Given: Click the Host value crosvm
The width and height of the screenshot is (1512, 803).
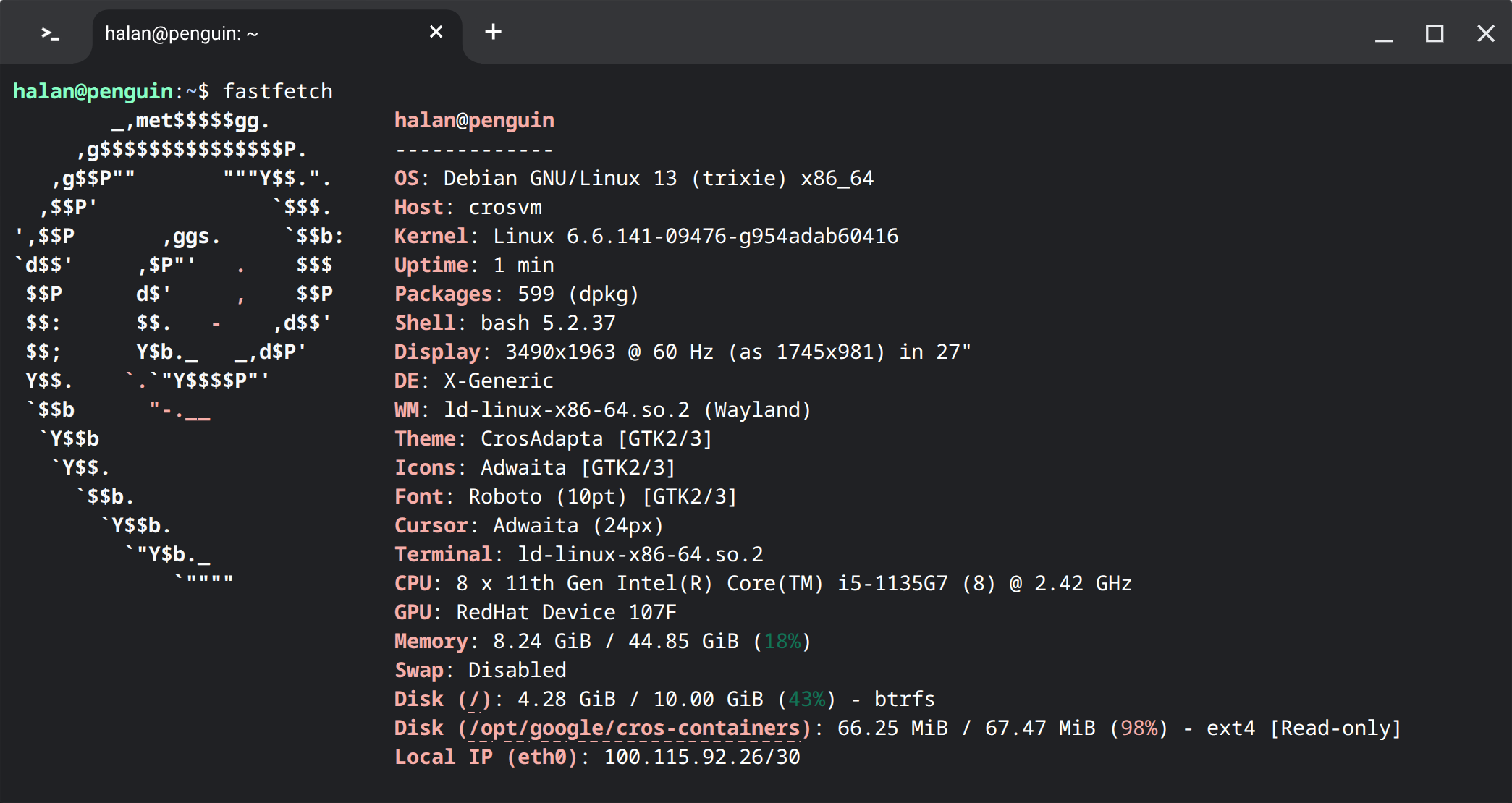Looking at the screenshot, I should [505, 207].
